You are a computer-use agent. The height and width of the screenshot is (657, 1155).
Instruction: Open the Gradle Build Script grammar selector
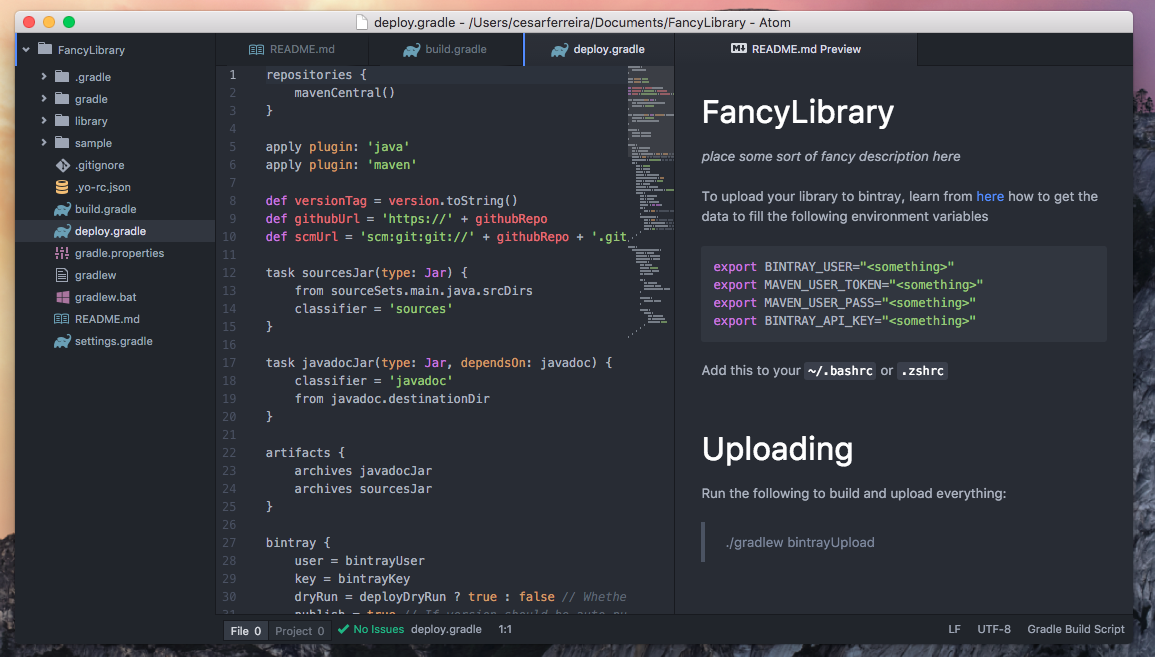1075,630
